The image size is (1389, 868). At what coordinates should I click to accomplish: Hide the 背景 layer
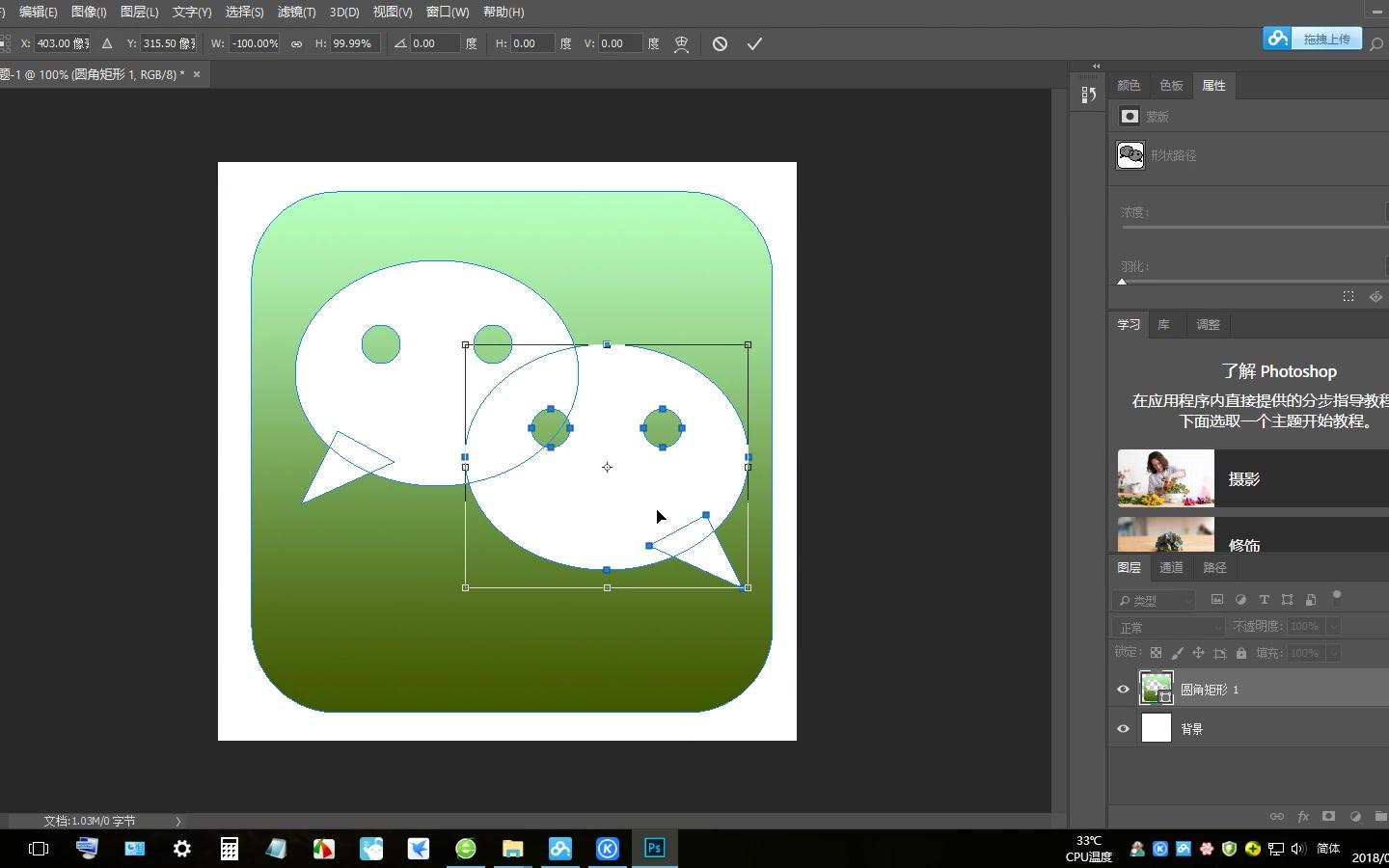pos(1123,729)
